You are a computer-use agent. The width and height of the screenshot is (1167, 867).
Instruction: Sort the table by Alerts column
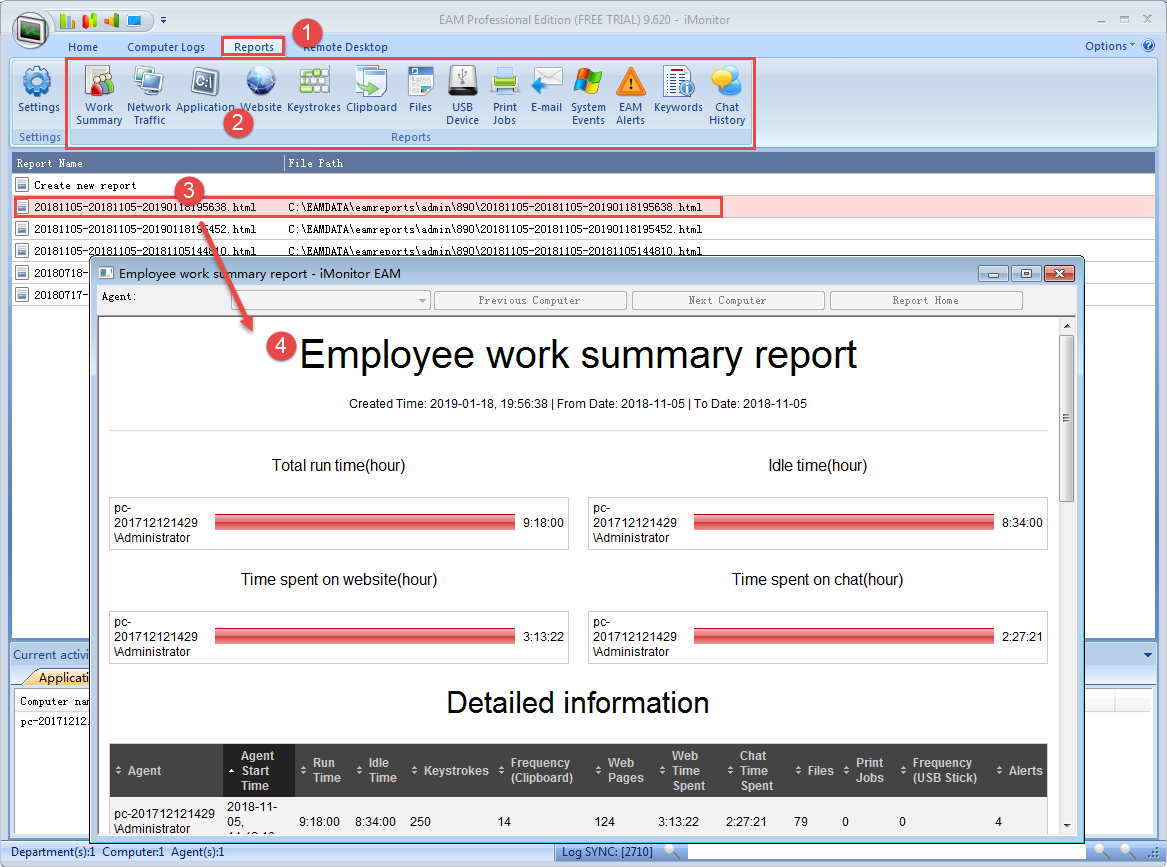click(1020, 770)
